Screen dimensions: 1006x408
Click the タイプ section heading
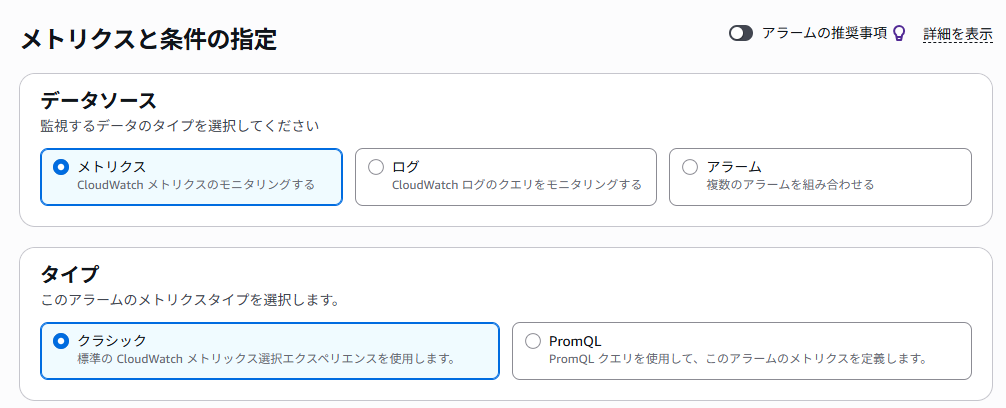tap(70, 275)
